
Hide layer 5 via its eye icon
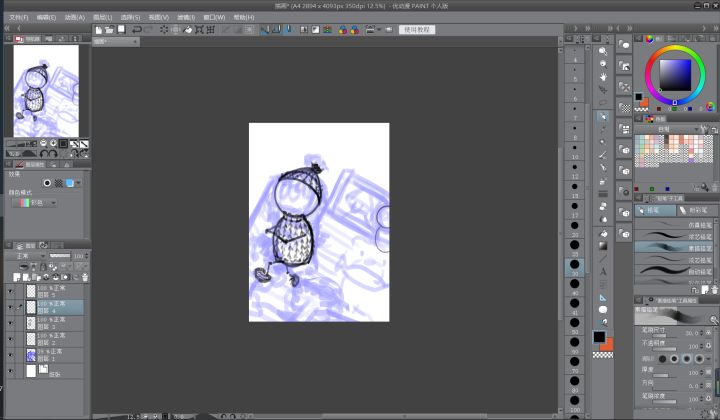point(10,291)
